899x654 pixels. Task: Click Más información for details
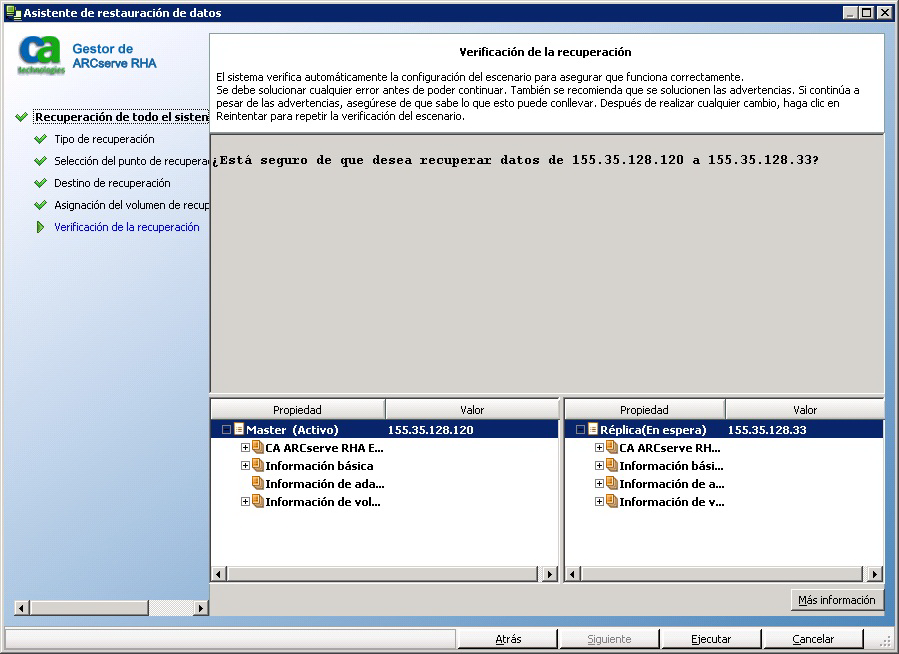pyautogui.click(x=838, y=599)
